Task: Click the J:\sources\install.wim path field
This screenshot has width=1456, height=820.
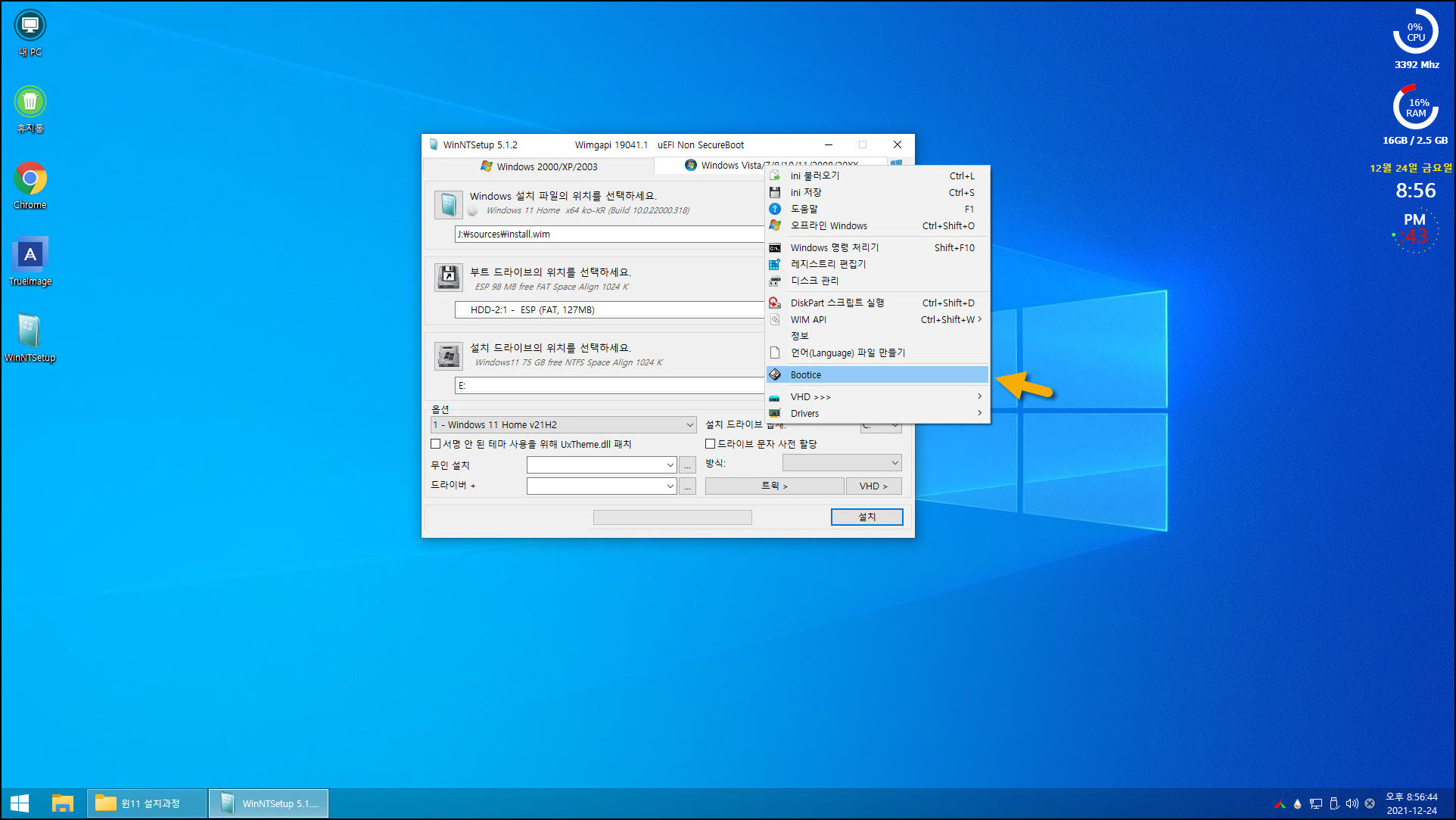Action: coord(610,235)
